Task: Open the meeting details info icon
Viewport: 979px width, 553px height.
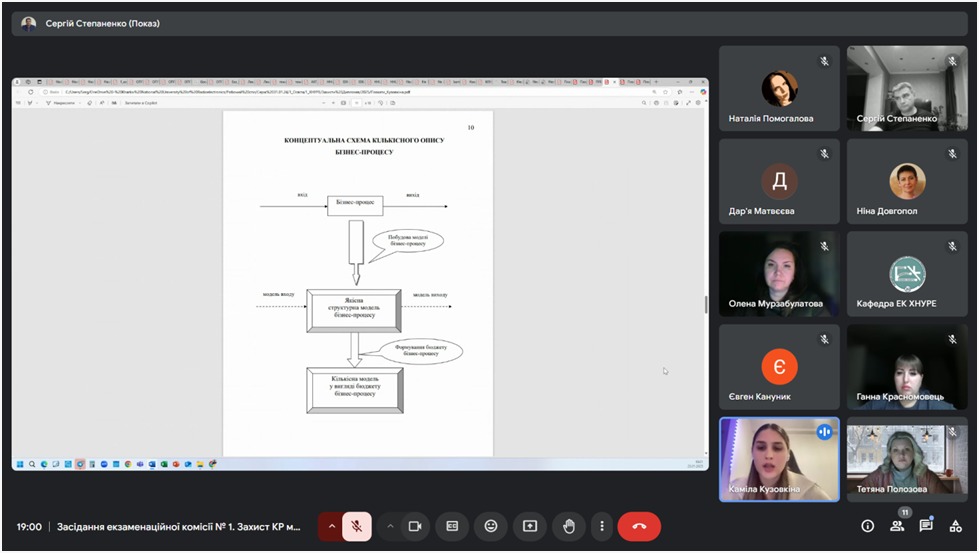Action: pos(867,526)
